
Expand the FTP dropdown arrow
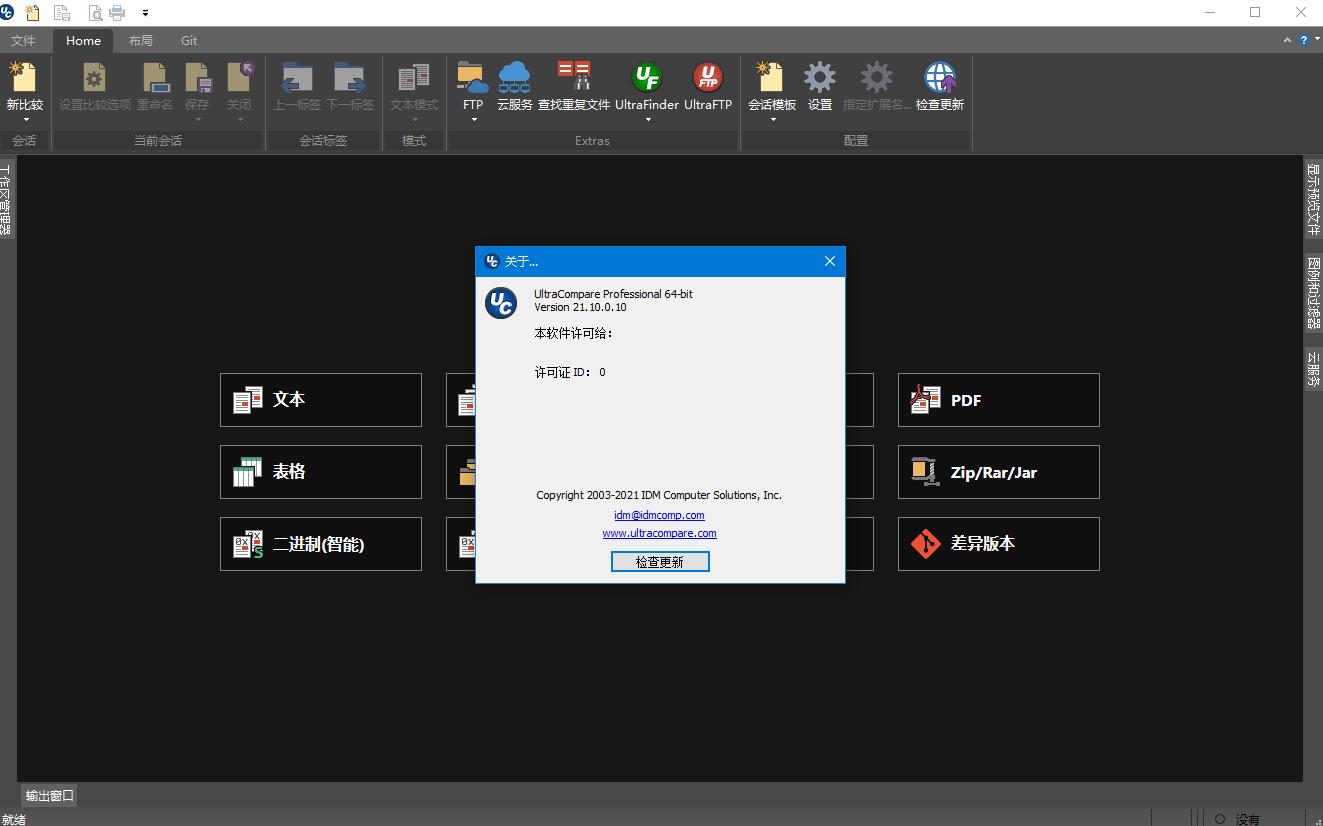pos(473,120)
